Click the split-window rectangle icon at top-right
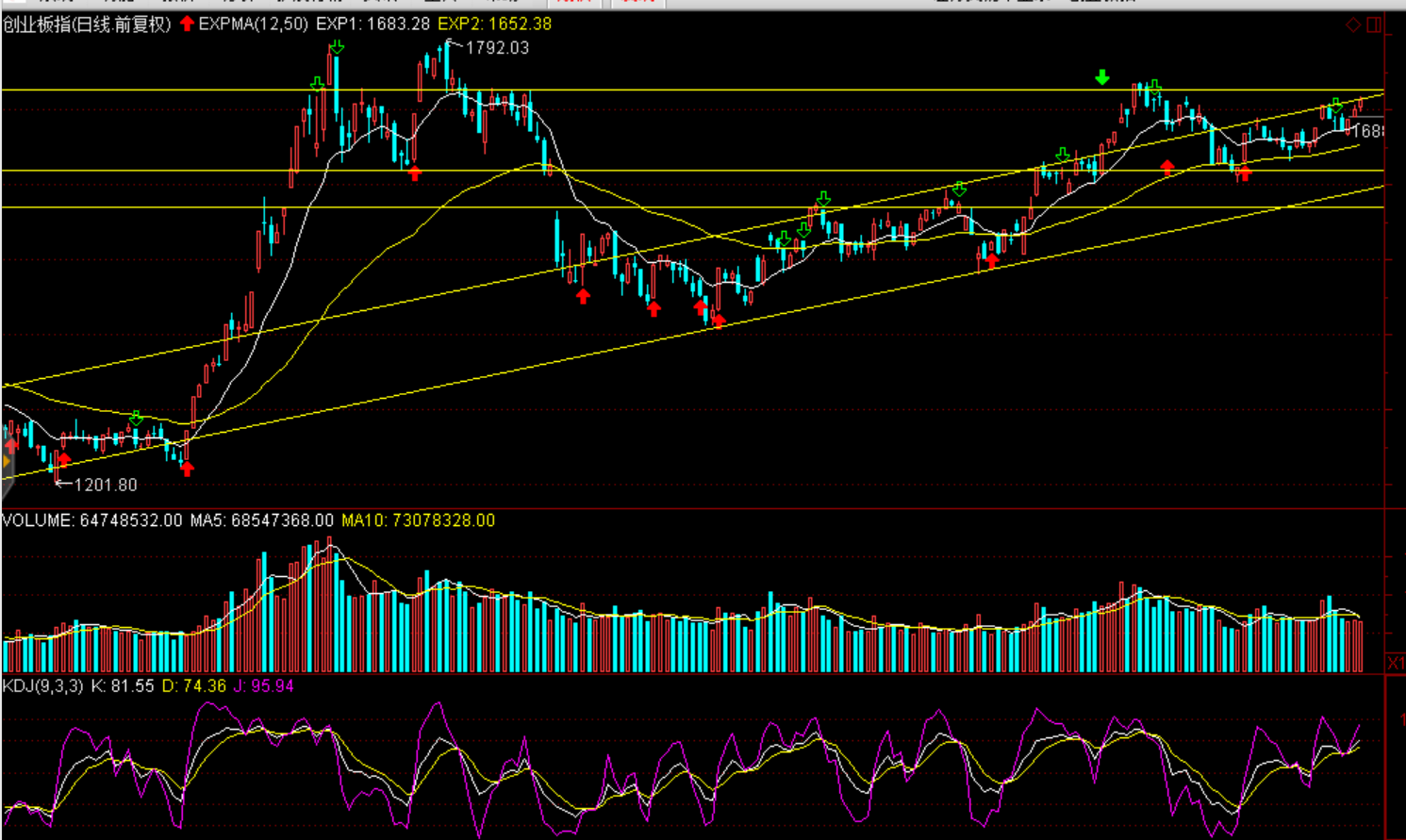 click(1374, 25)
